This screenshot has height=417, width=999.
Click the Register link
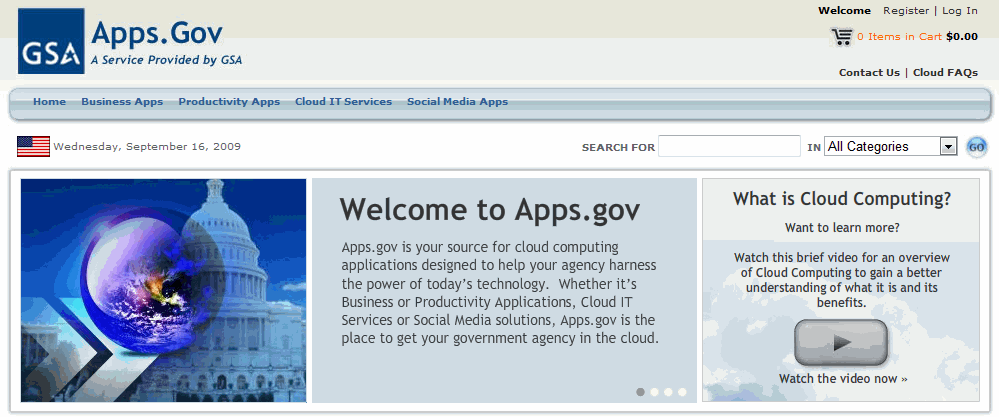(906, 11)
